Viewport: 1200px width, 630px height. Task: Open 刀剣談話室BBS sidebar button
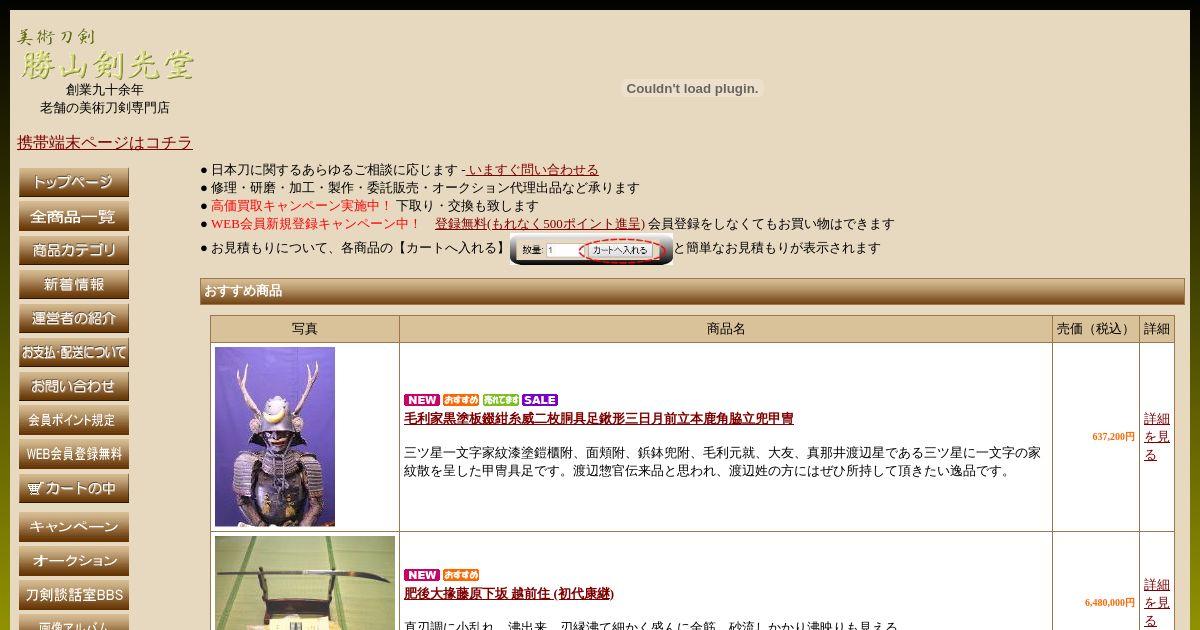[74, 595]
